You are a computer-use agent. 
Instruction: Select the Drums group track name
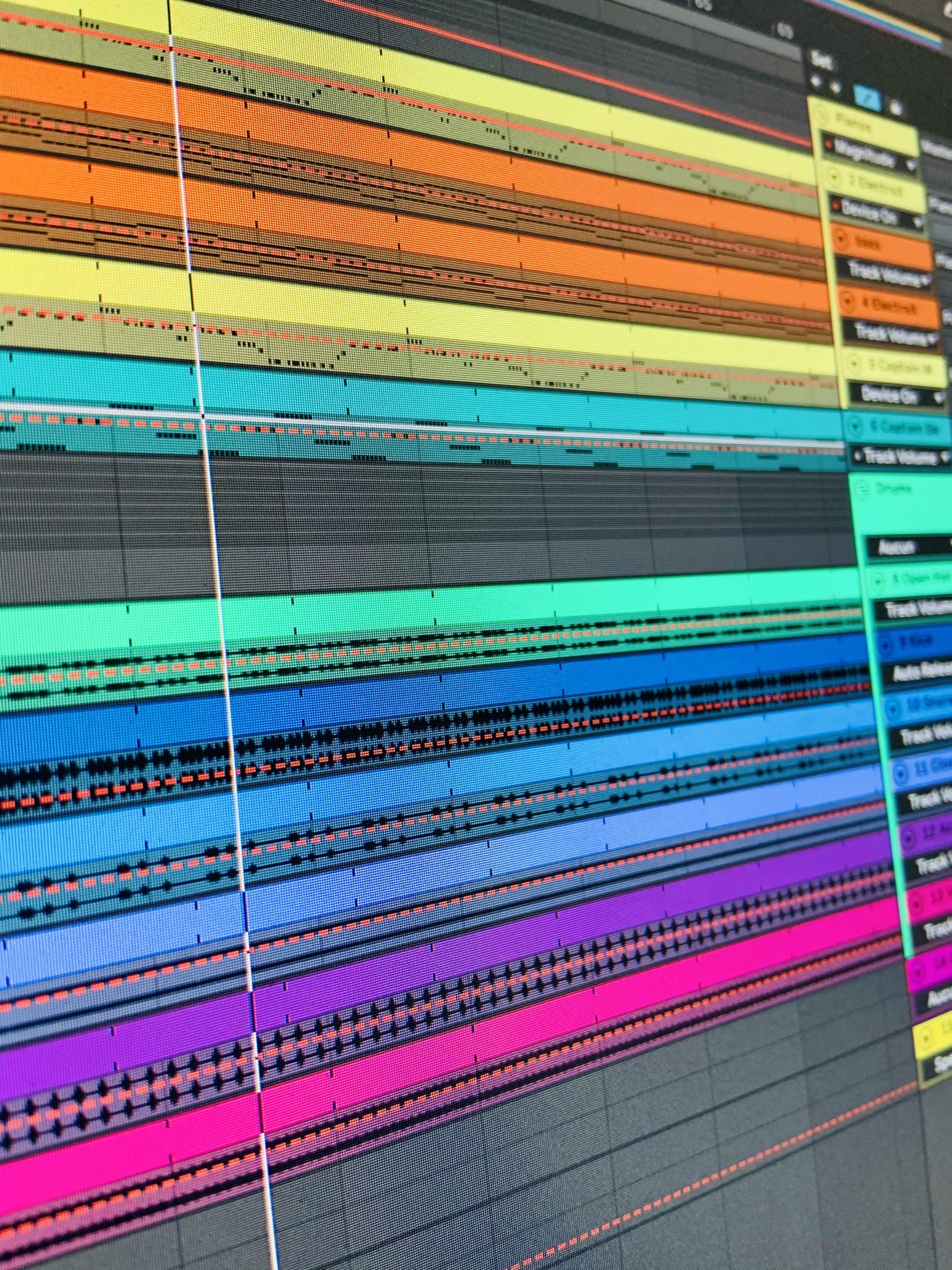click(x=893, y=489)
